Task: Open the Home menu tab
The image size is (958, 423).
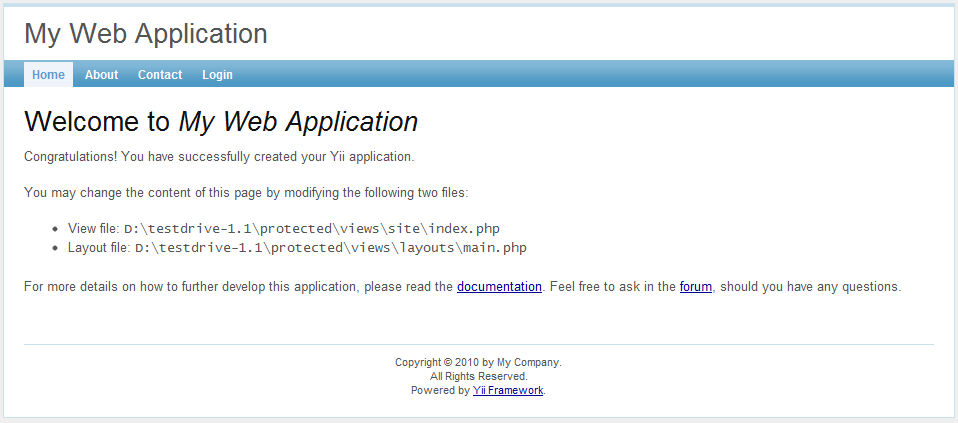Action: [48, 75]
